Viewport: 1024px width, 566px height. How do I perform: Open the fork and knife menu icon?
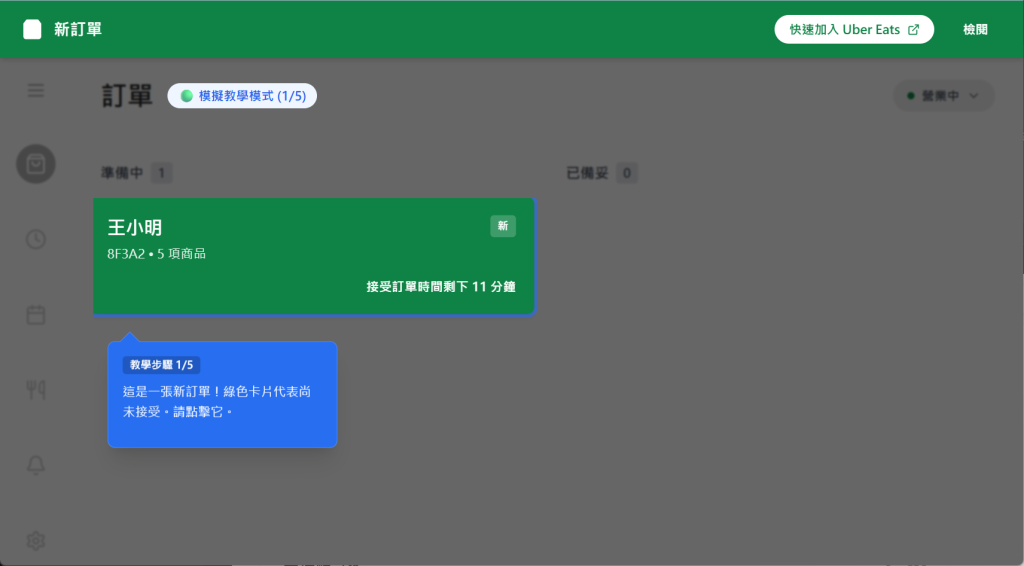coord(36,390)
